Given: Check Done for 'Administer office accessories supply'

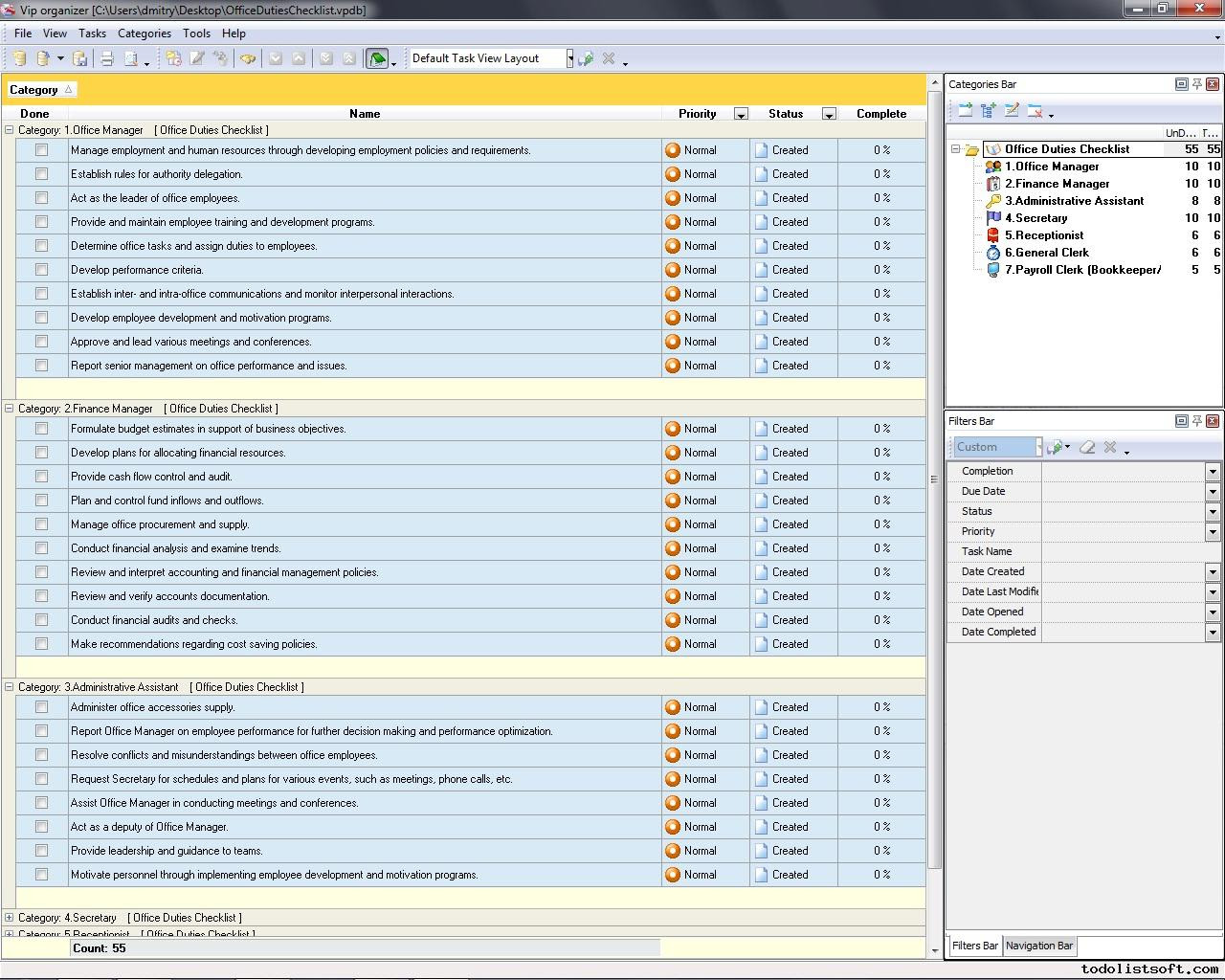Looking at the screenshot, I should click(x=41, y=707).
